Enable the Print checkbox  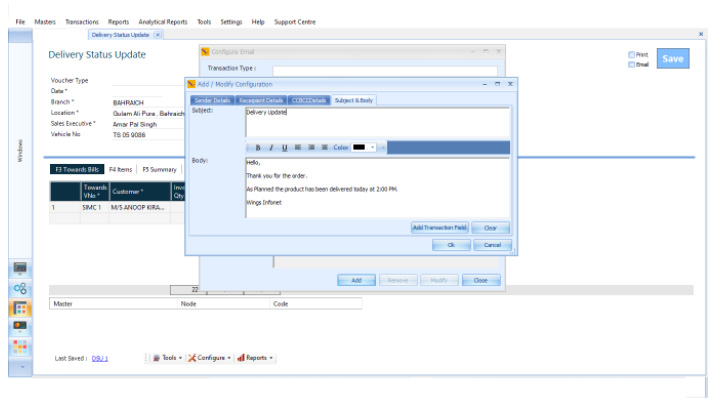pos(631,54)
